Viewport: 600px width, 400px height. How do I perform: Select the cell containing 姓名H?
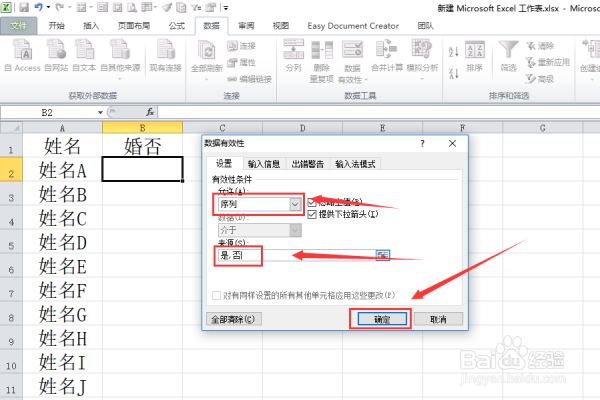[62, 338]
